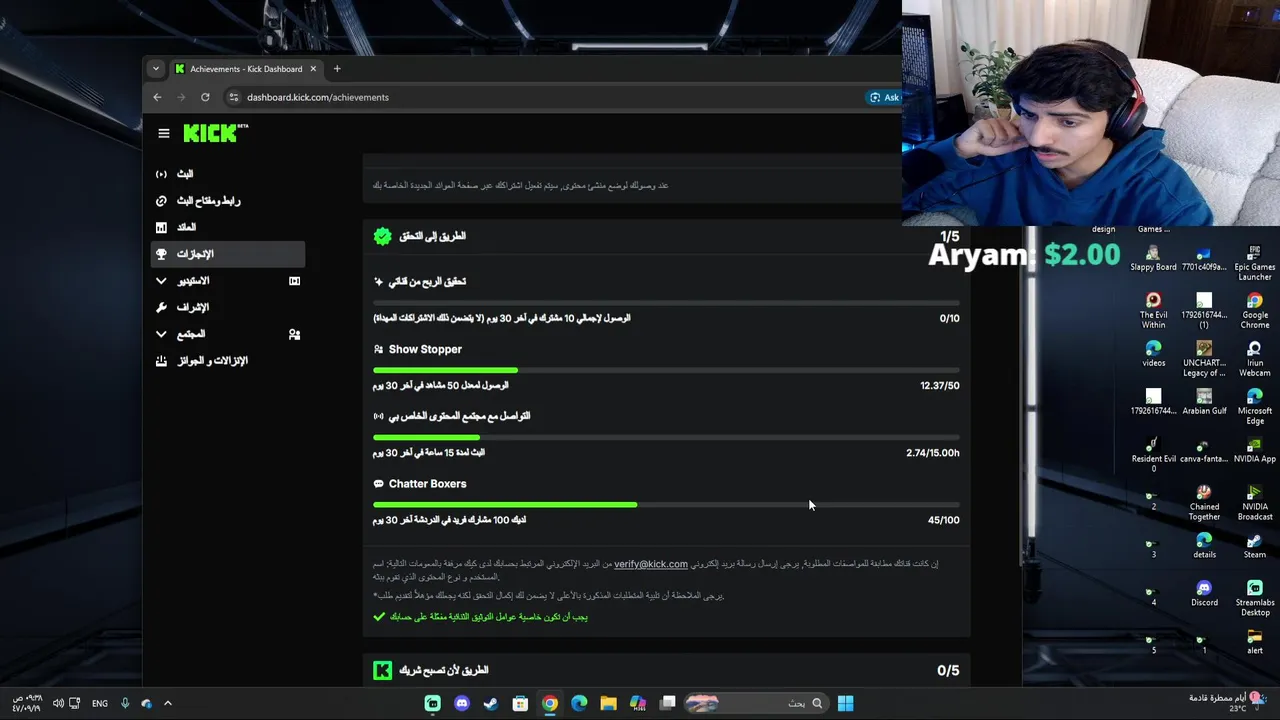The image size is (1280, 720).
Task: Close the Achievements - Kick Dashboard tab
Action: click(x=313, y=69)
